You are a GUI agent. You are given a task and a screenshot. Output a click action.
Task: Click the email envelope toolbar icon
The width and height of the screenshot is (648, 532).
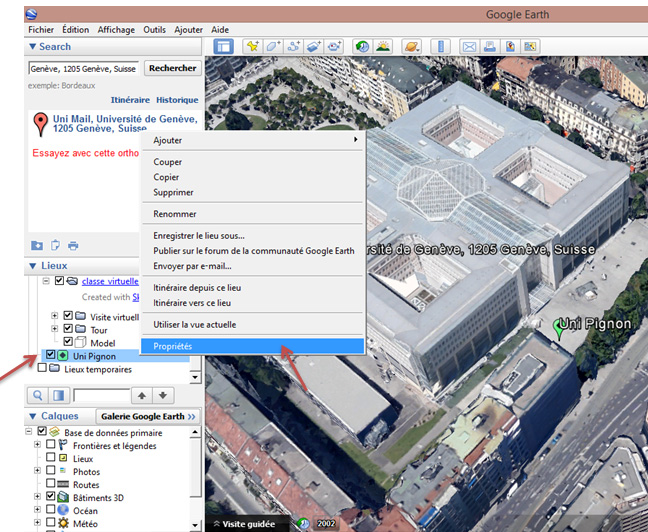point(469,47)
